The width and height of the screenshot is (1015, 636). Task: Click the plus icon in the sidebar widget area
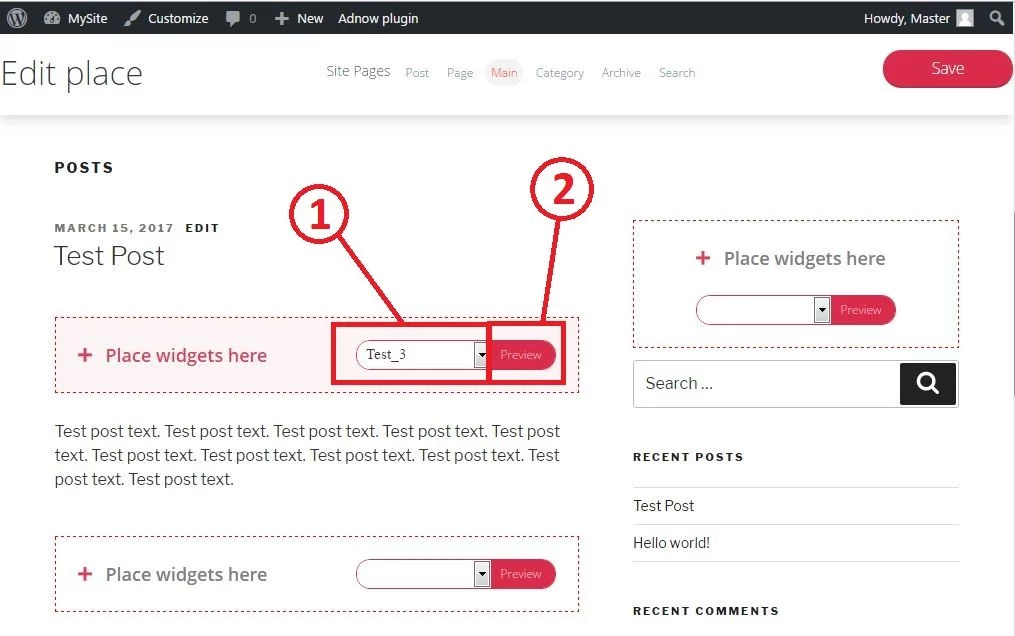[x=701, y=258]
